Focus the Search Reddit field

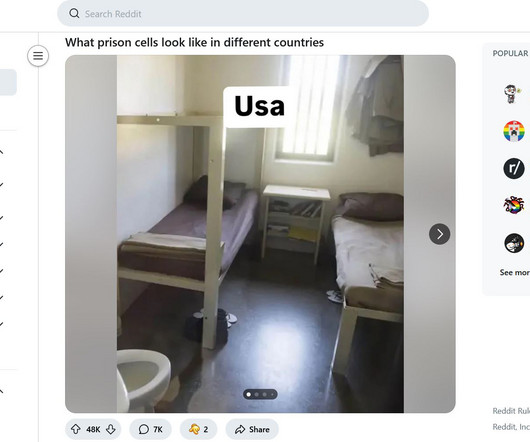click(243, 14)
